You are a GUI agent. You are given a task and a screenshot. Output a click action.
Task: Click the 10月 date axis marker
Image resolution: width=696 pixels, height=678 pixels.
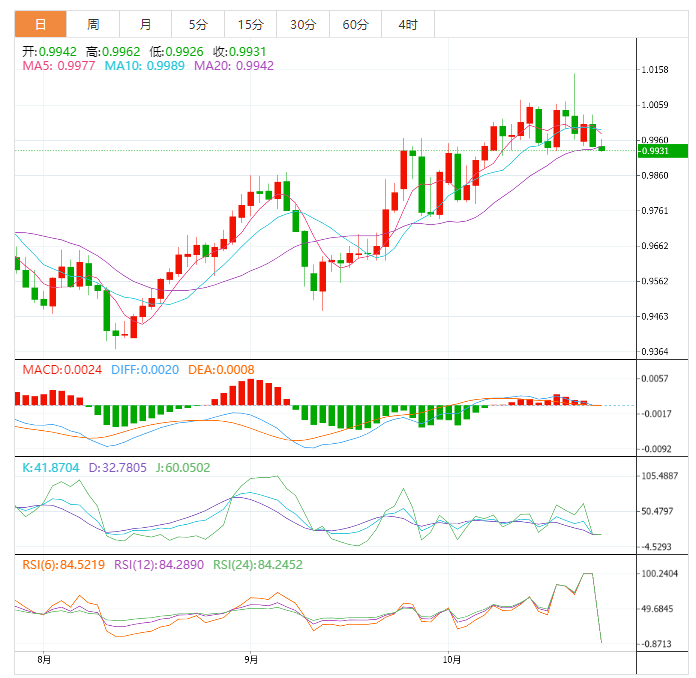point(451,660)
